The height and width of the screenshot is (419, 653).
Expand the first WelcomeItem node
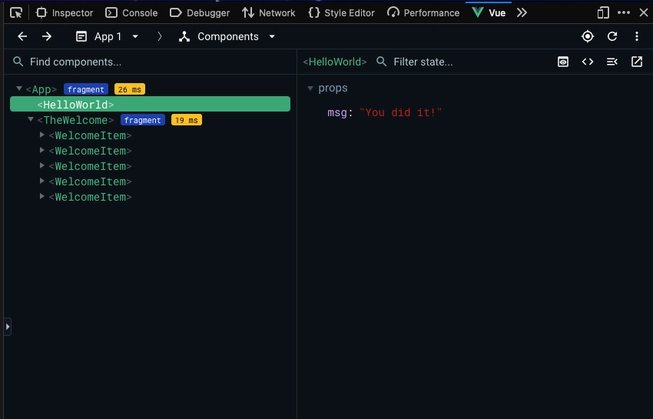coord(42,135)
